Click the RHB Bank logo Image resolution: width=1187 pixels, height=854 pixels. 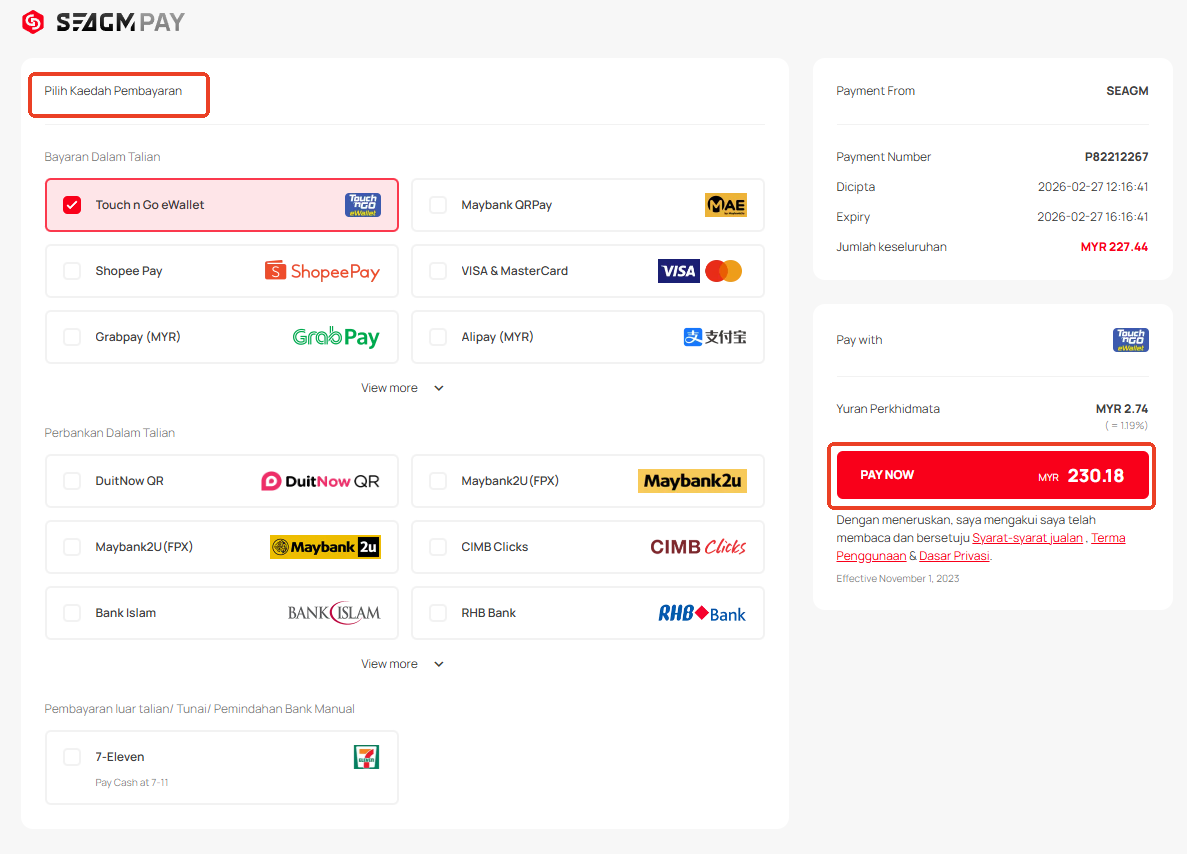701,613
